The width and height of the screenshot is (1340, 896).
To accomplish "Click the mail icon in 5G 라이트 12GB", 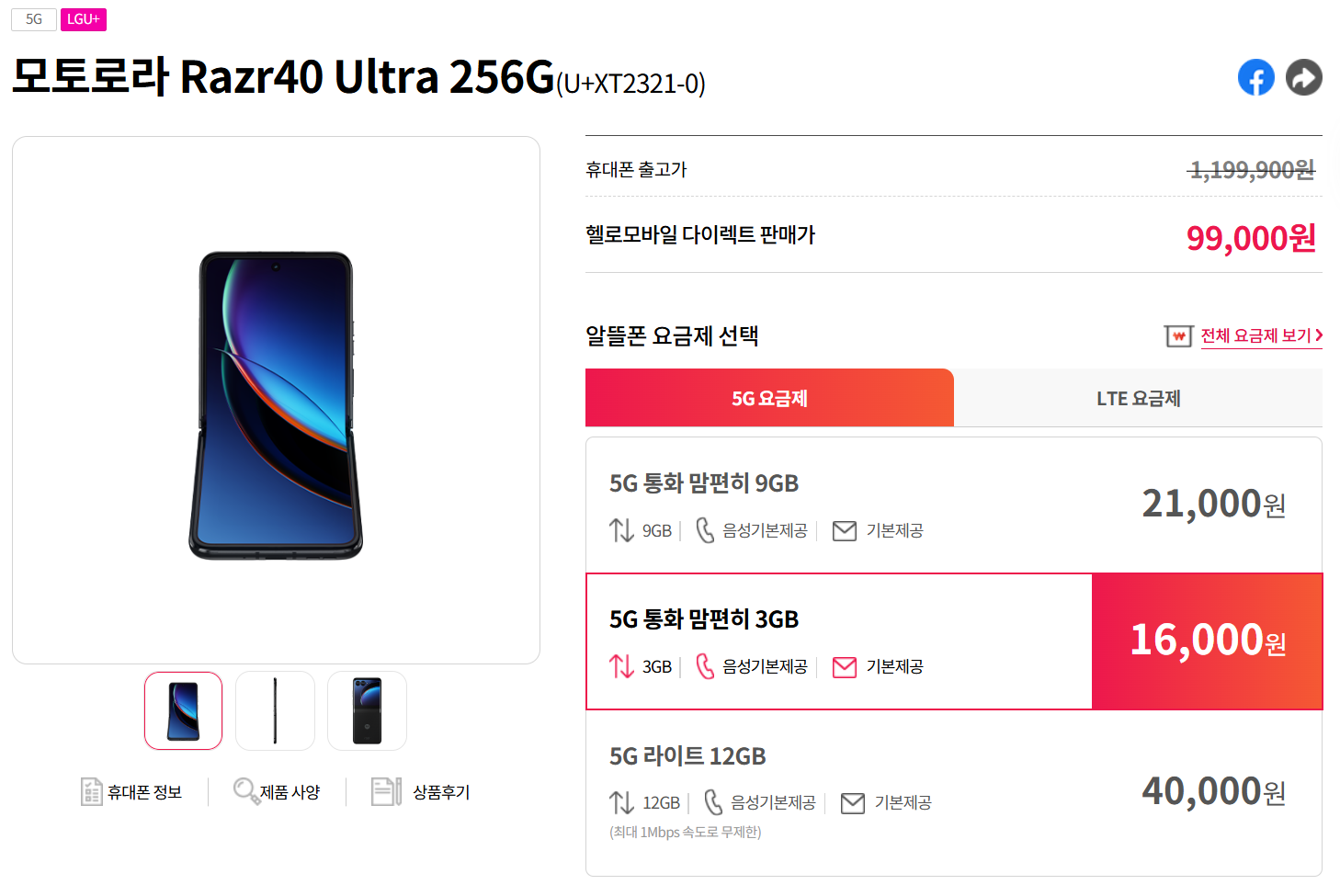I will [853, 803].
